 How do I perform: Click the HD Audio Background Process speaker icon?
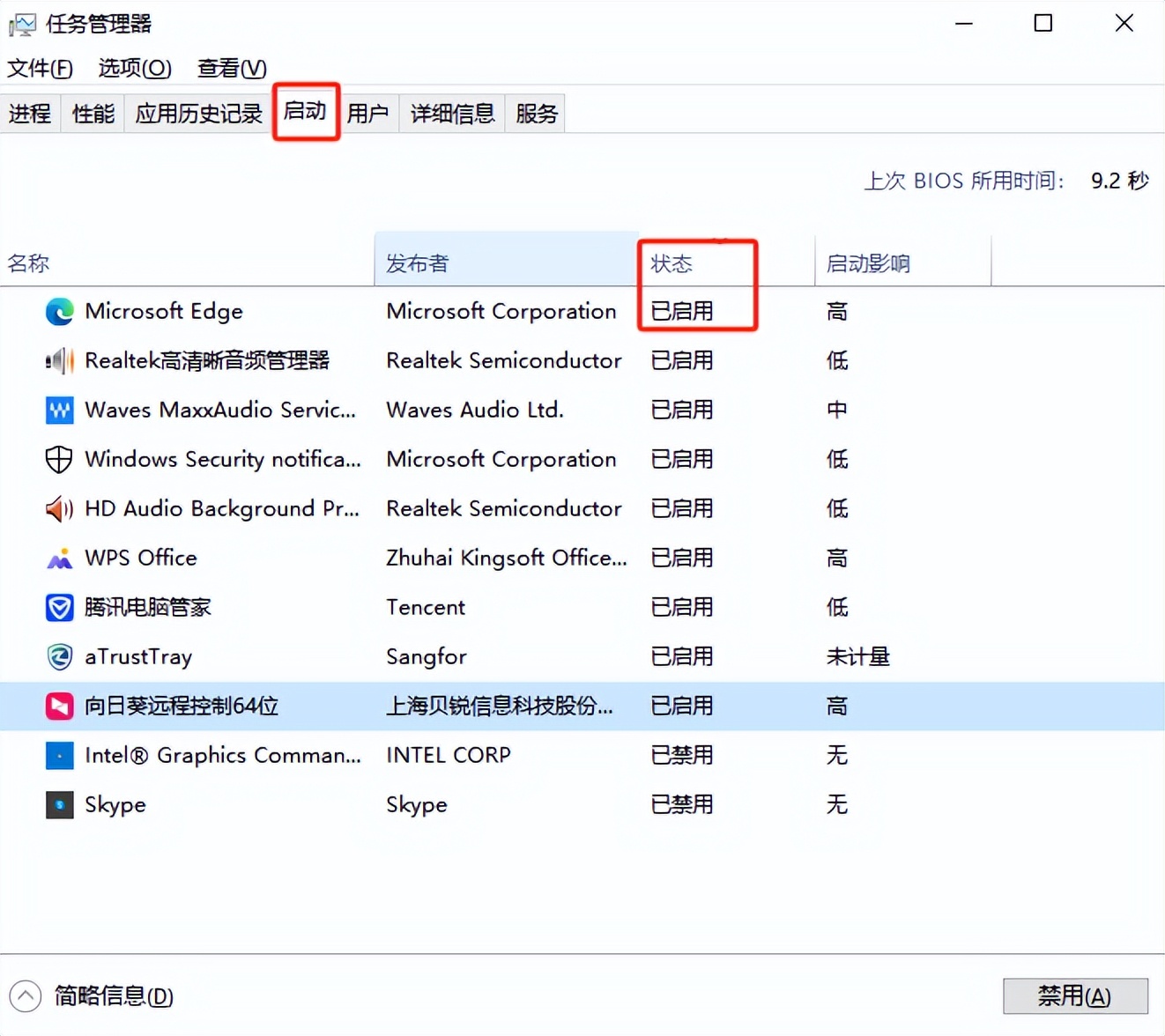[x=59, y=508]
